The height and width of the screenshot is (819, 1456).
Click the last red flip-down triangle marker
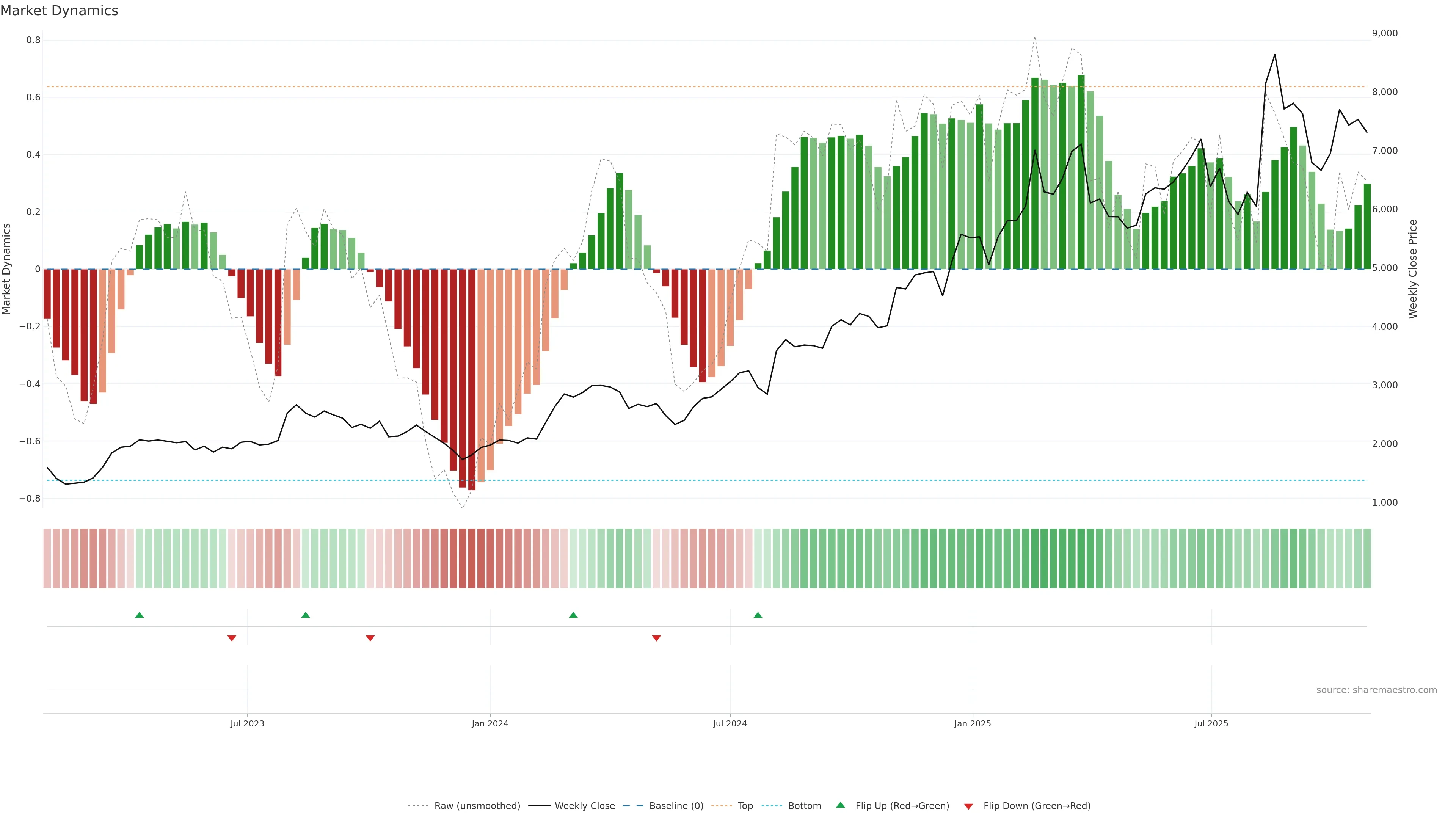click(656, 638)
